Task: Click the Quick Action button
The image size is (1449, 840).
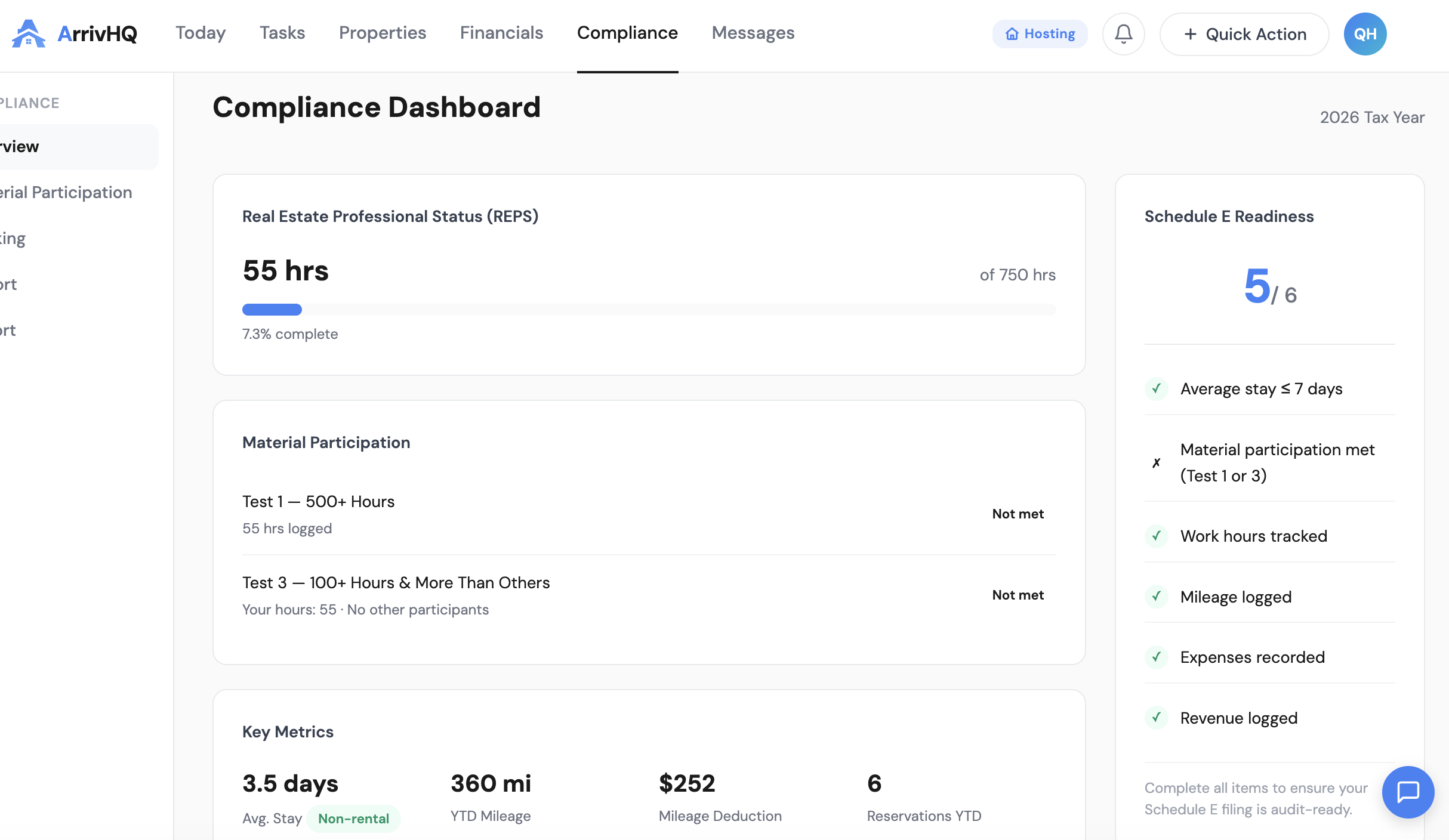Action: [1244, 34]
